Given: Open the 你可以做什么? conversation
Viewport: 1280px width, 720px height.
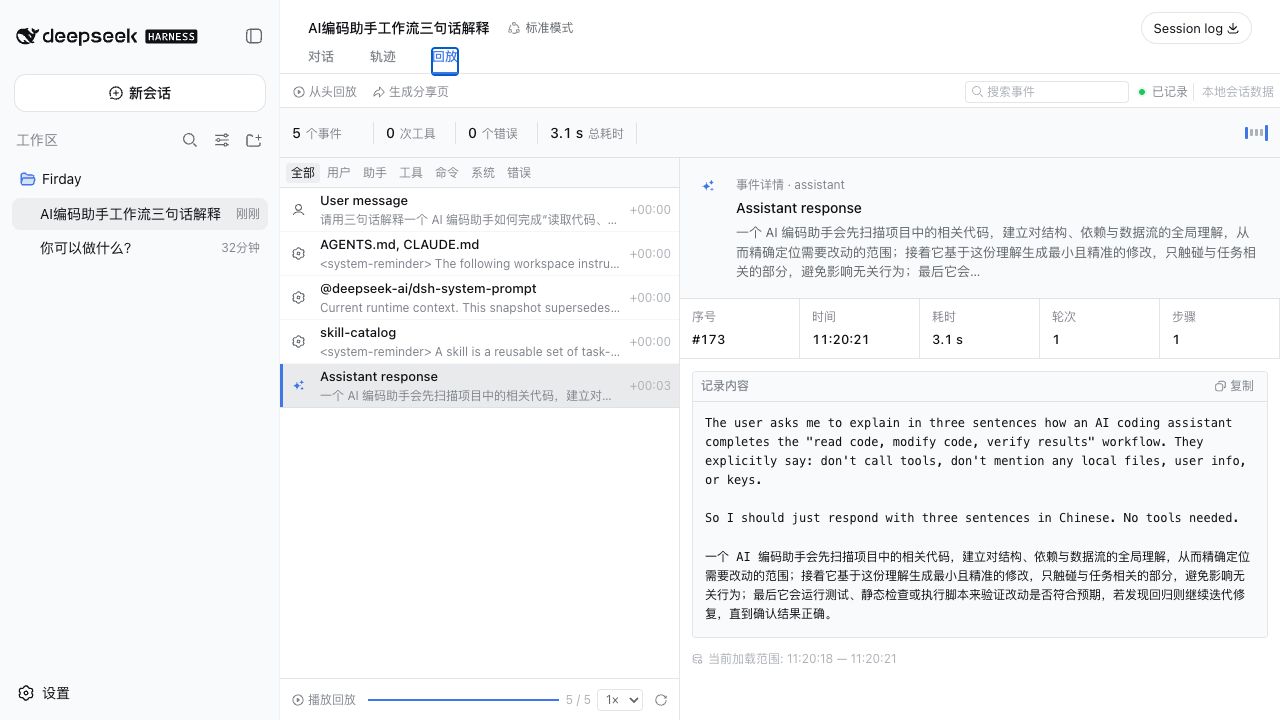Looking at the screenshot, I should click(x=140, y=248).
